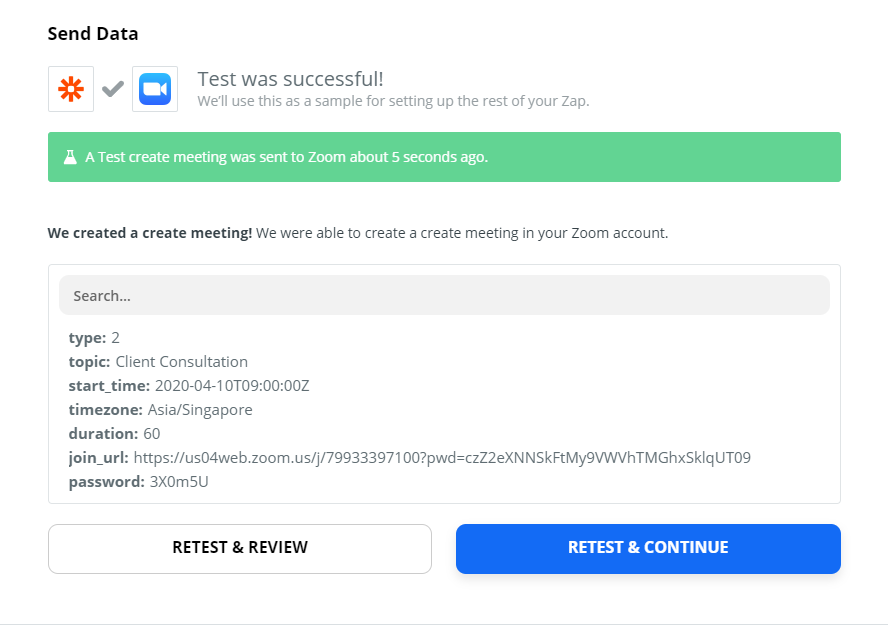Image resolution: width=888 pixels, height=628 pixels.
Task: Focus the Search field in results
Action: point(444,296)
